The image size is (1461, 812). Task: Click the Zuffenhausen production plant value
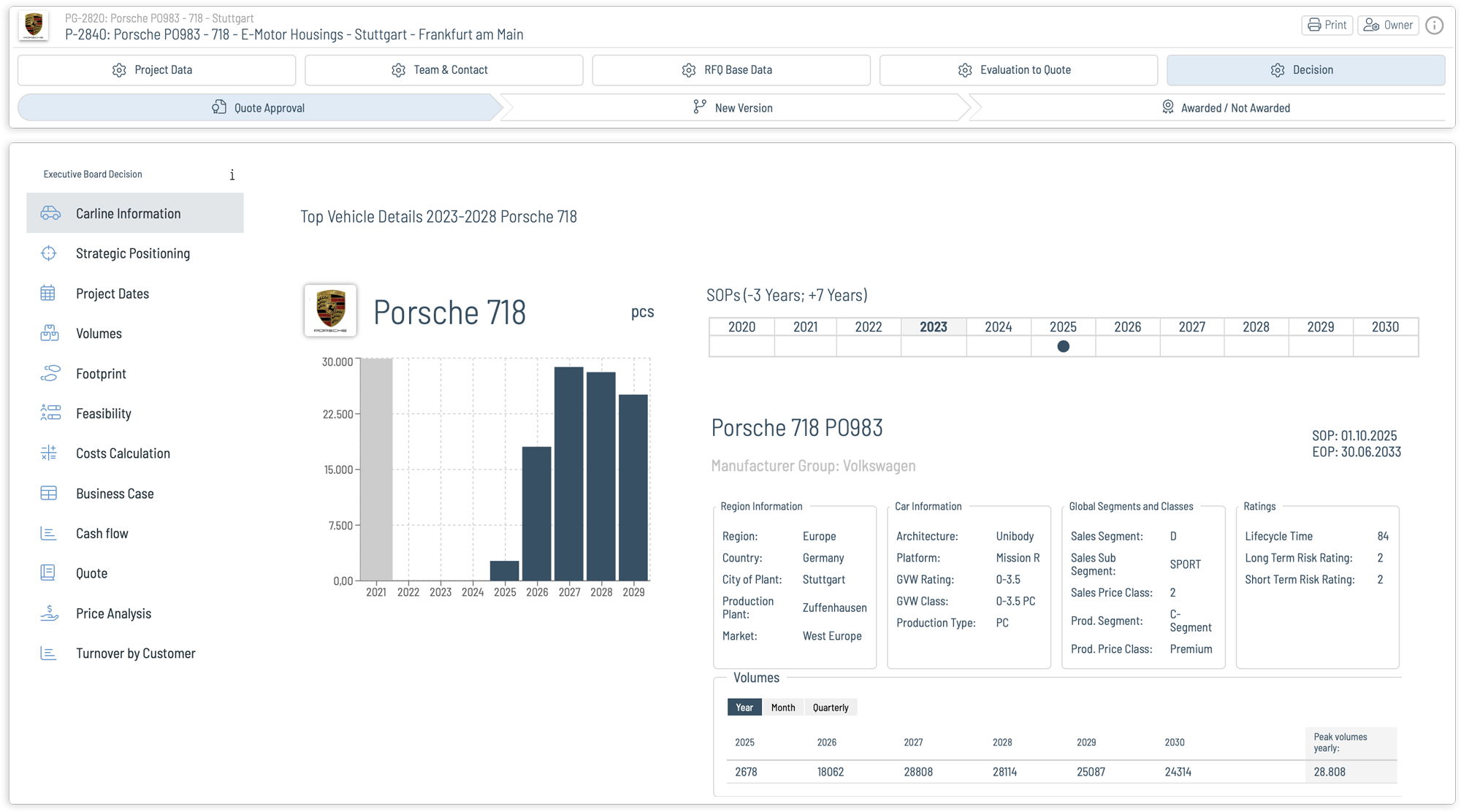pos(835,608)
